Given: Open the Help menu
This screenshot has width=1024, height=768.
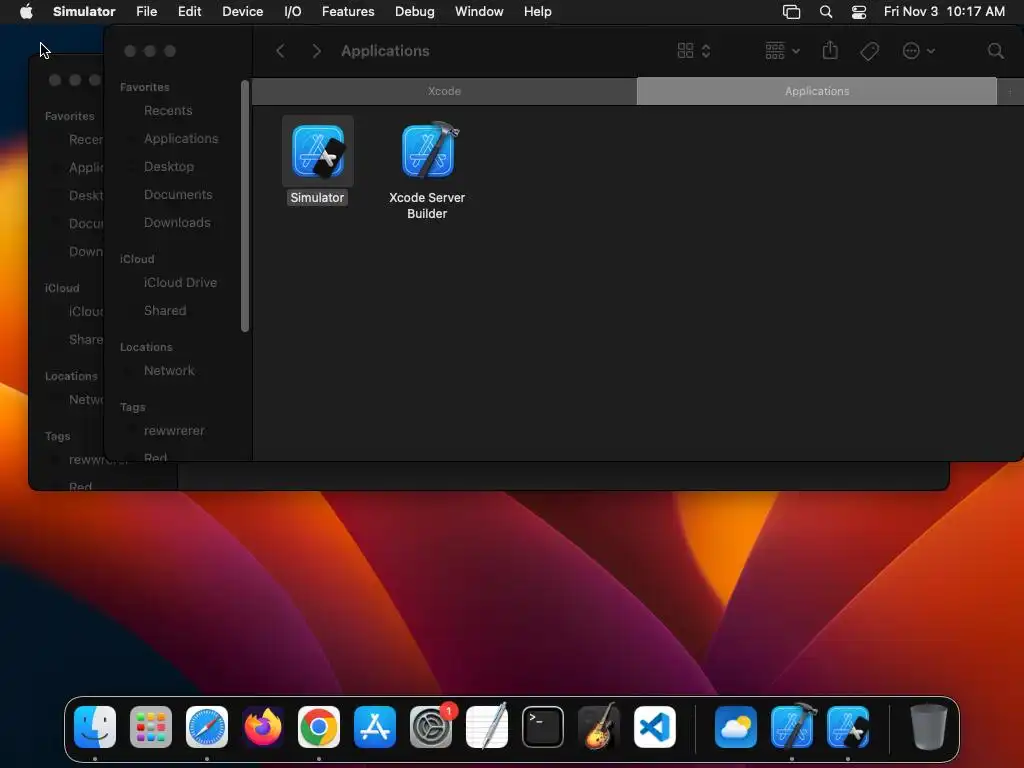Looking at the screenshot, I should coord(537,12).
